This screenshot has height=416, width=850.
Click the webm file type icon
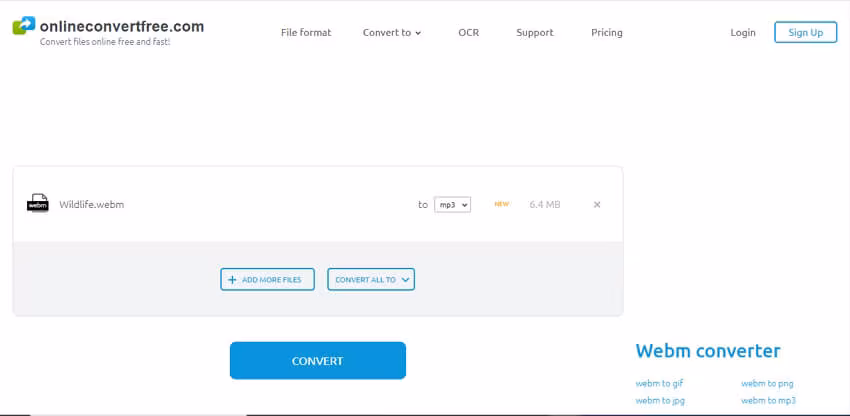pos(37,204)
